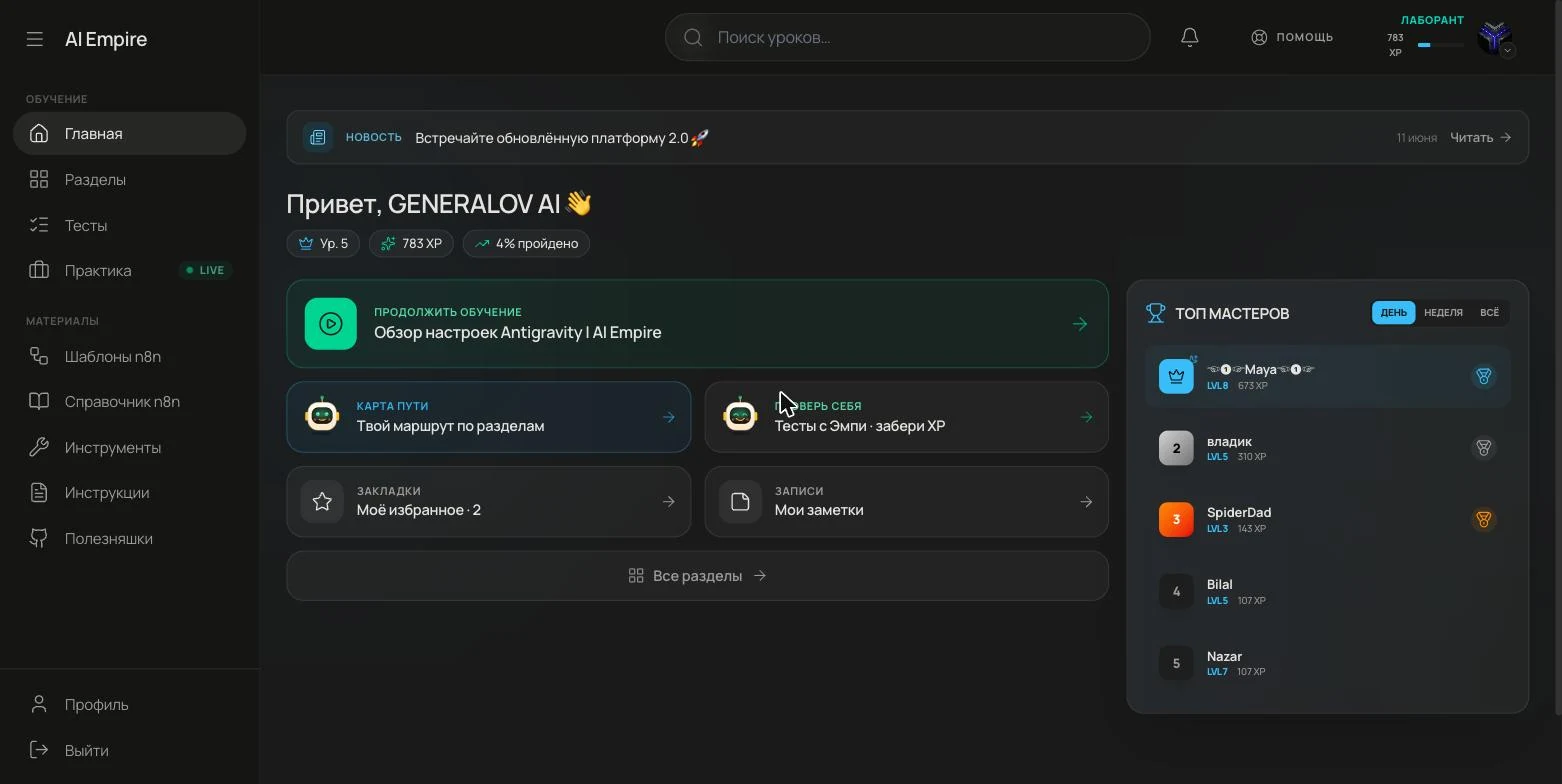Click rank 5 badge next to Nazar
The height and width of the screenshot is (784, 1562).
[1176, 663]
